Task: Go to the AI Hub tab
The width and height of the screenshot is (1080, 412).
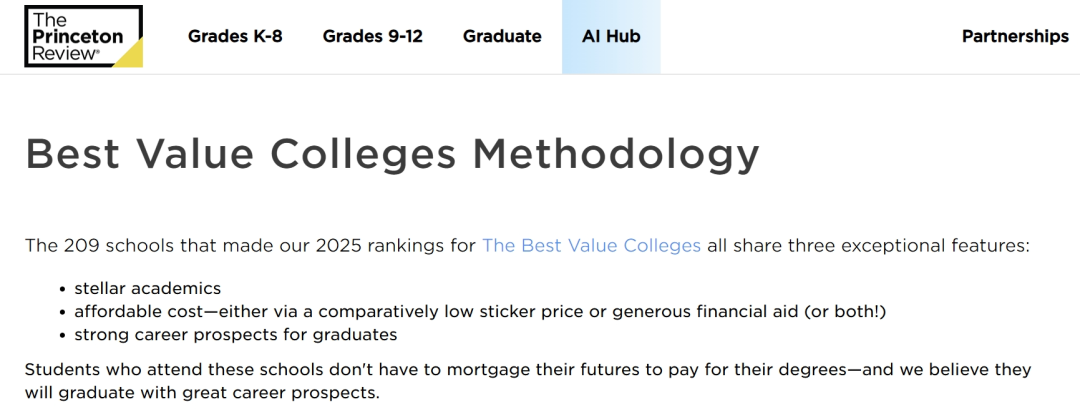Action: coord(611,37)
